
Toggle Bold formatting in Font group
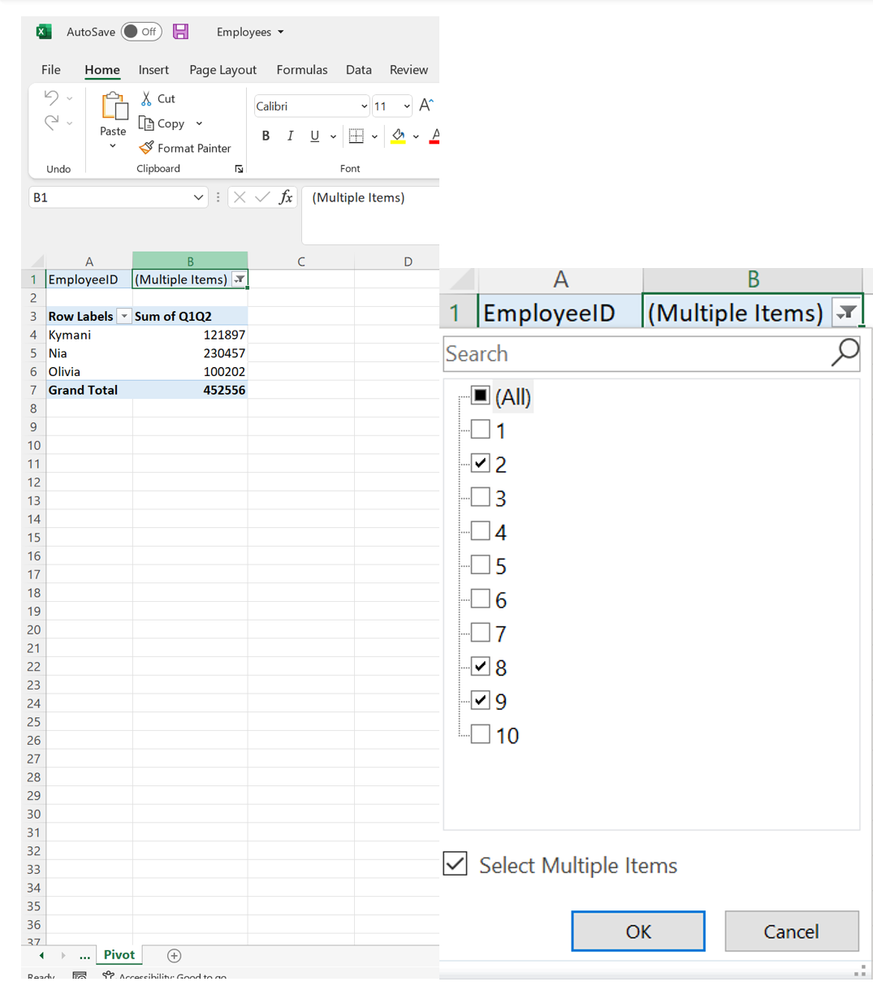click(x=266, y=136)
